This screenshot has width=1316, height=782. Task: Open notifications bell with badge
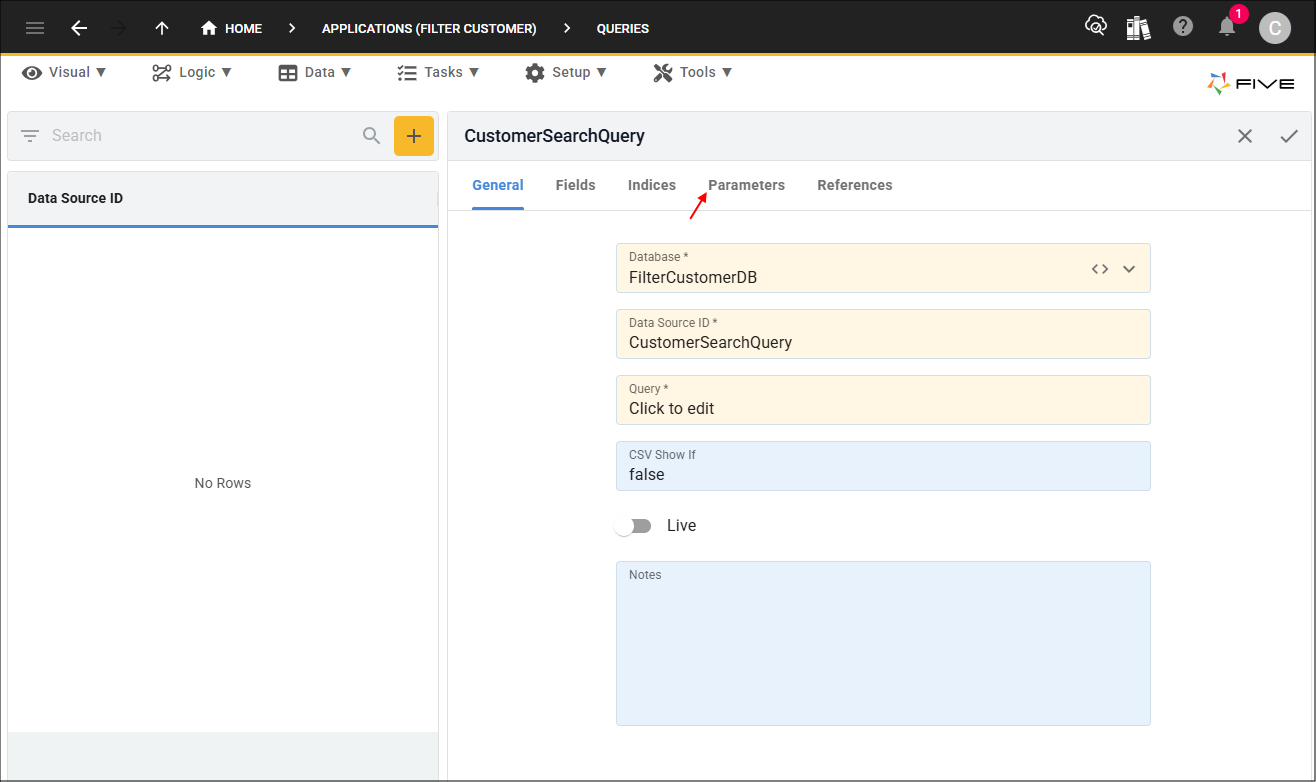pyautogui.click(x=1228, y=26)
